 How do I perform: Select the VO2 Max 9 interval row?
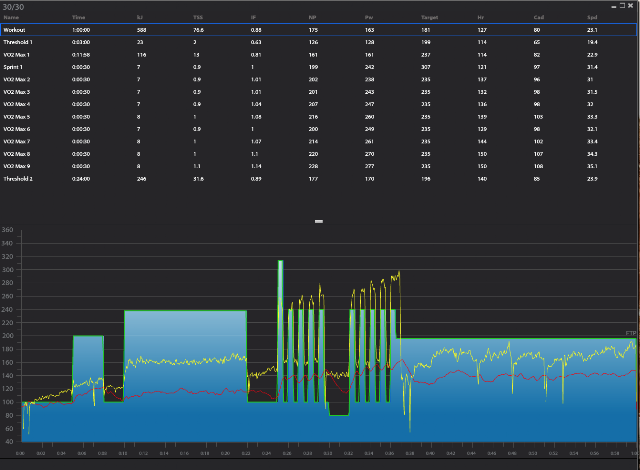click(318, 166)
